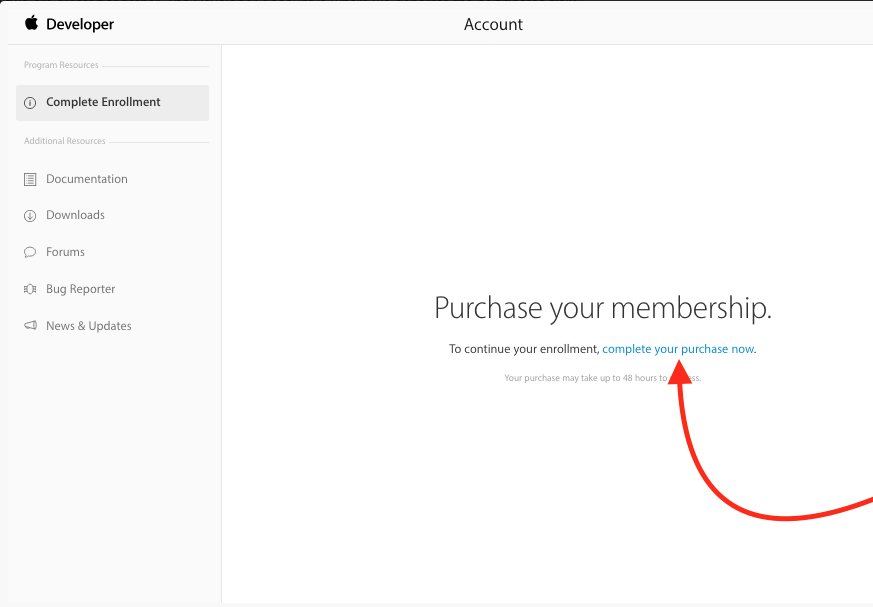
Task: Select Complete Enrollment in sidebar
Action: point(112,102)
